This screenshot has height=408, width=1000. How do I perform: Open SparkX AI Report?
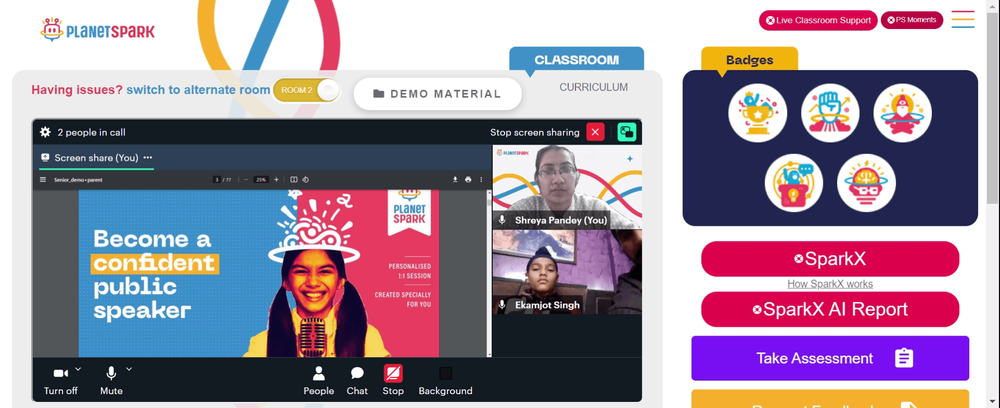(830, 309)
